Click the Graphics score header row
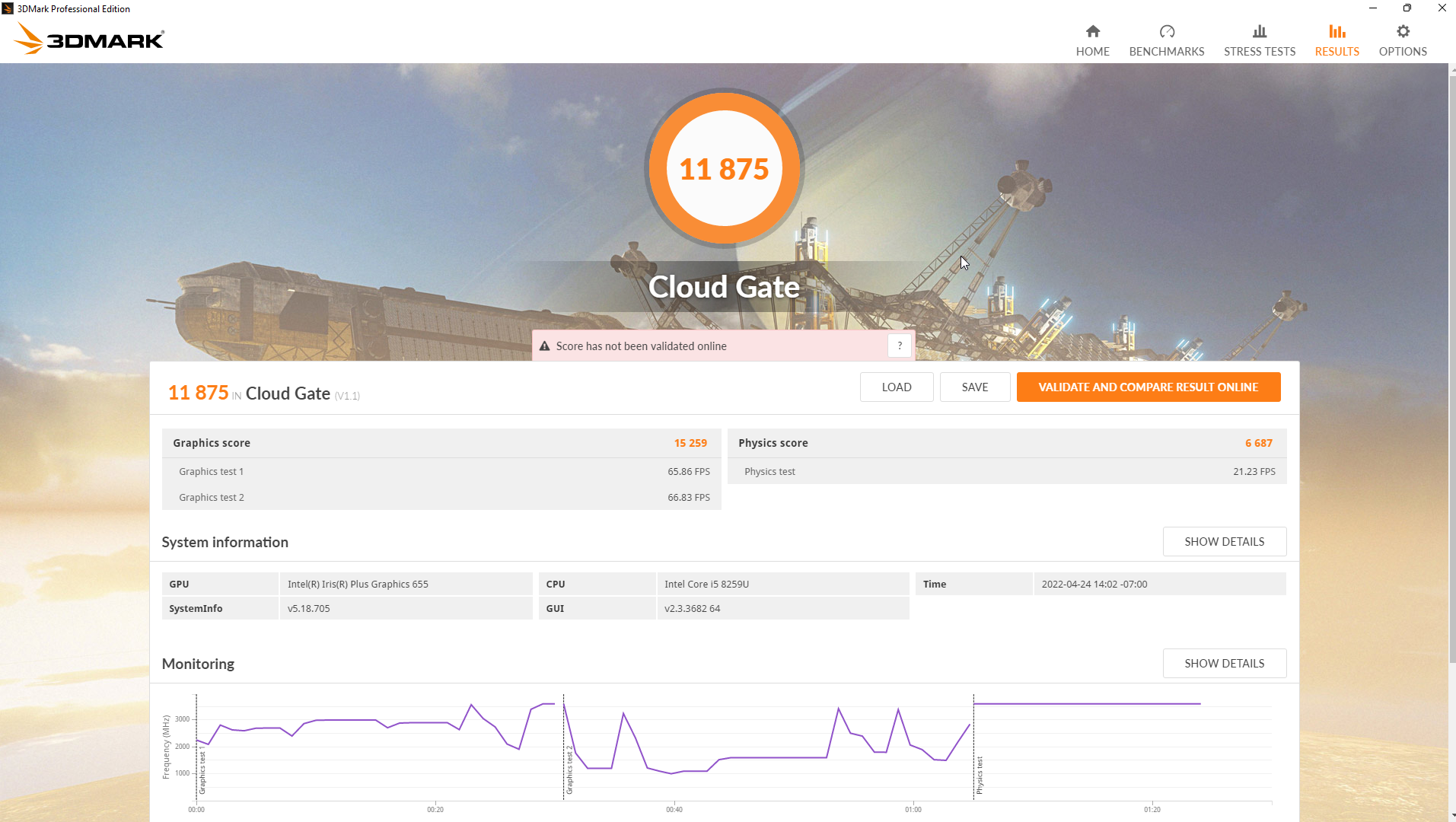Viewport: 1456px width, 822px height. [441, 443]
